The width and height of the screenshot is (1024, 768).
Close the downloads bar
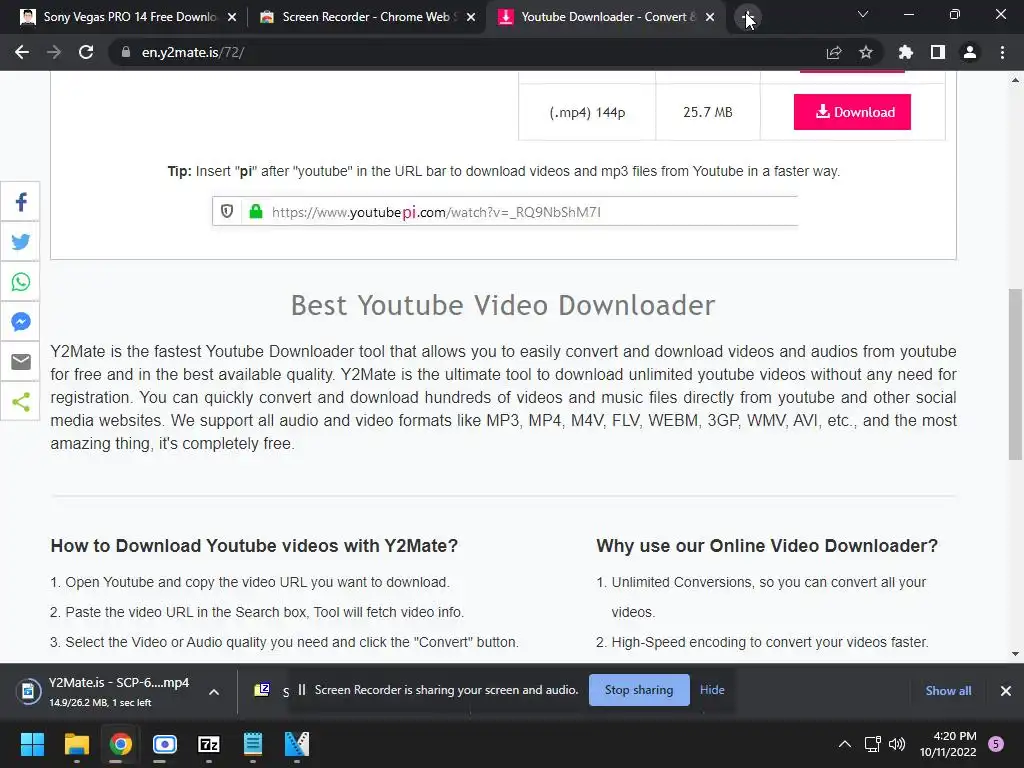tap(1006, 690)
